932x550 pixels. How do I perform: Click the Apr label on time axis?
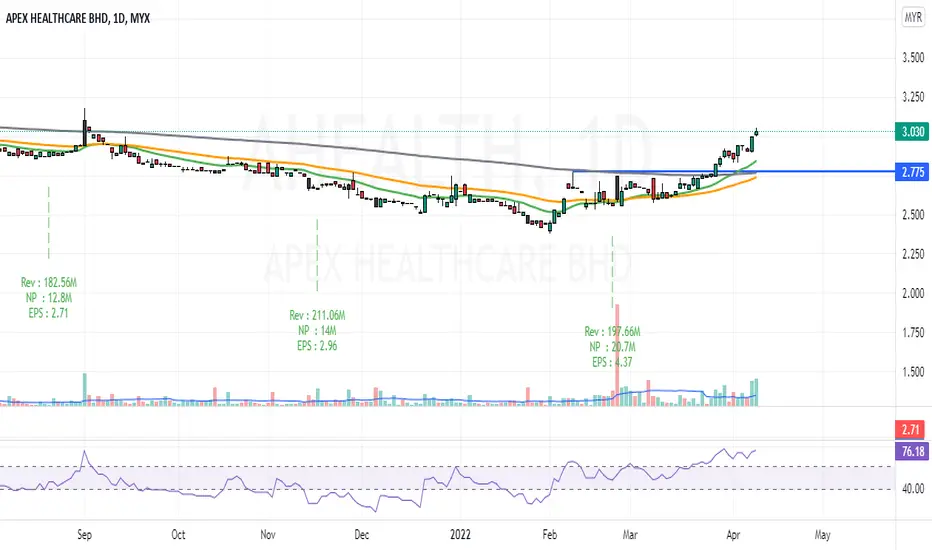(x=733, y=535)
